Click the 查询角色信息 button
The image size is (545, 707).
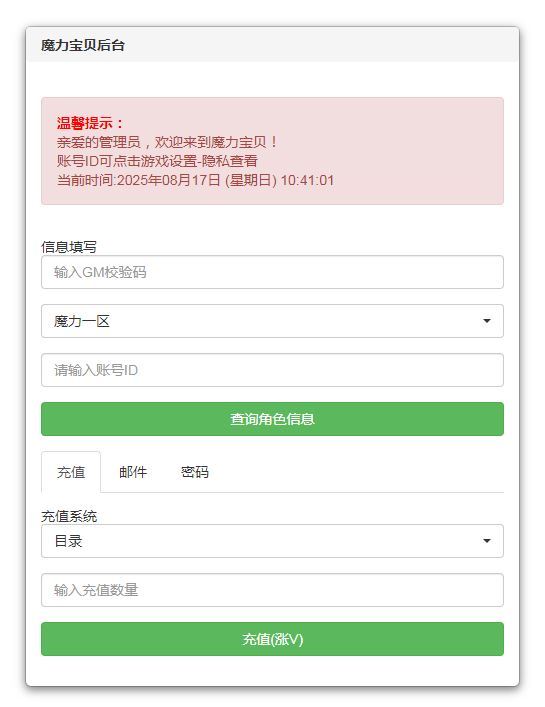click(x=272, y=419)
